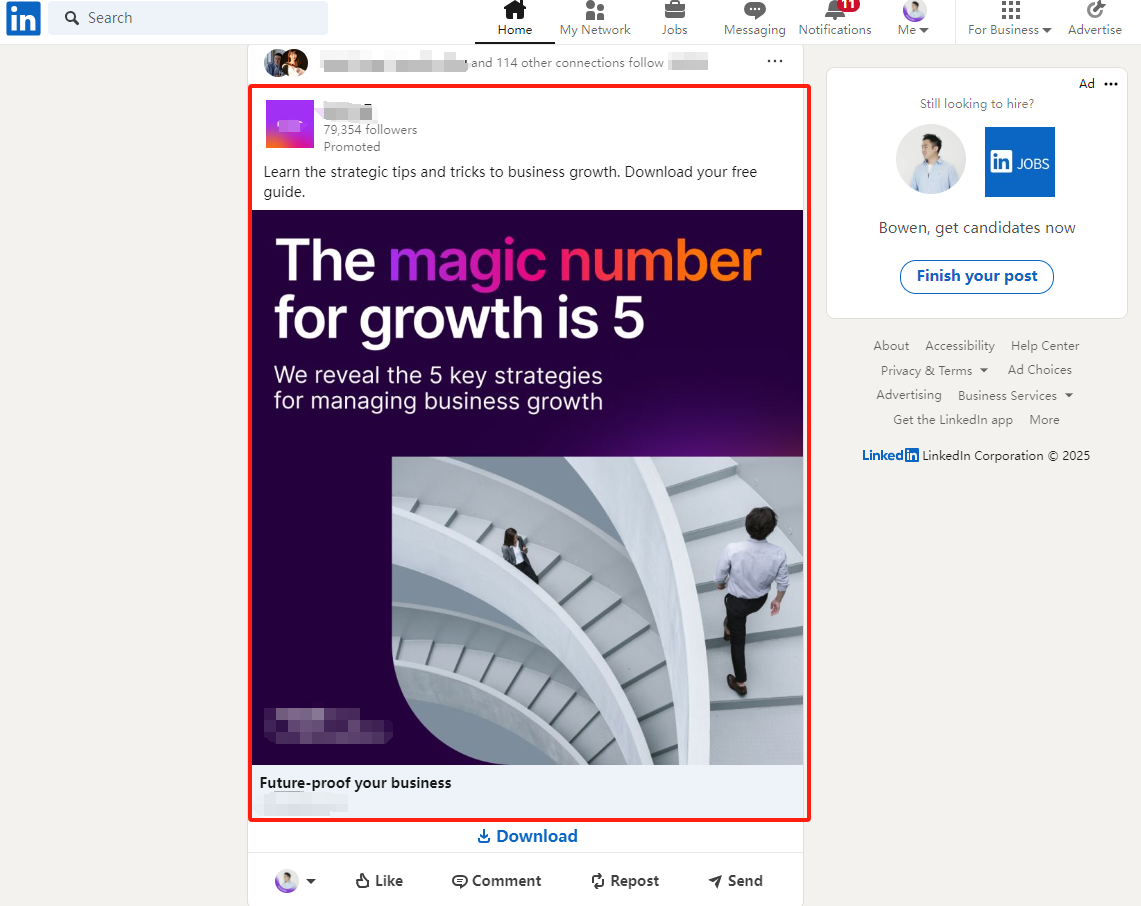Image resolution: width=1141 pixels, height=906 pixels.
Task: Click the Still looking to hire? text
Action: [977, 103]
